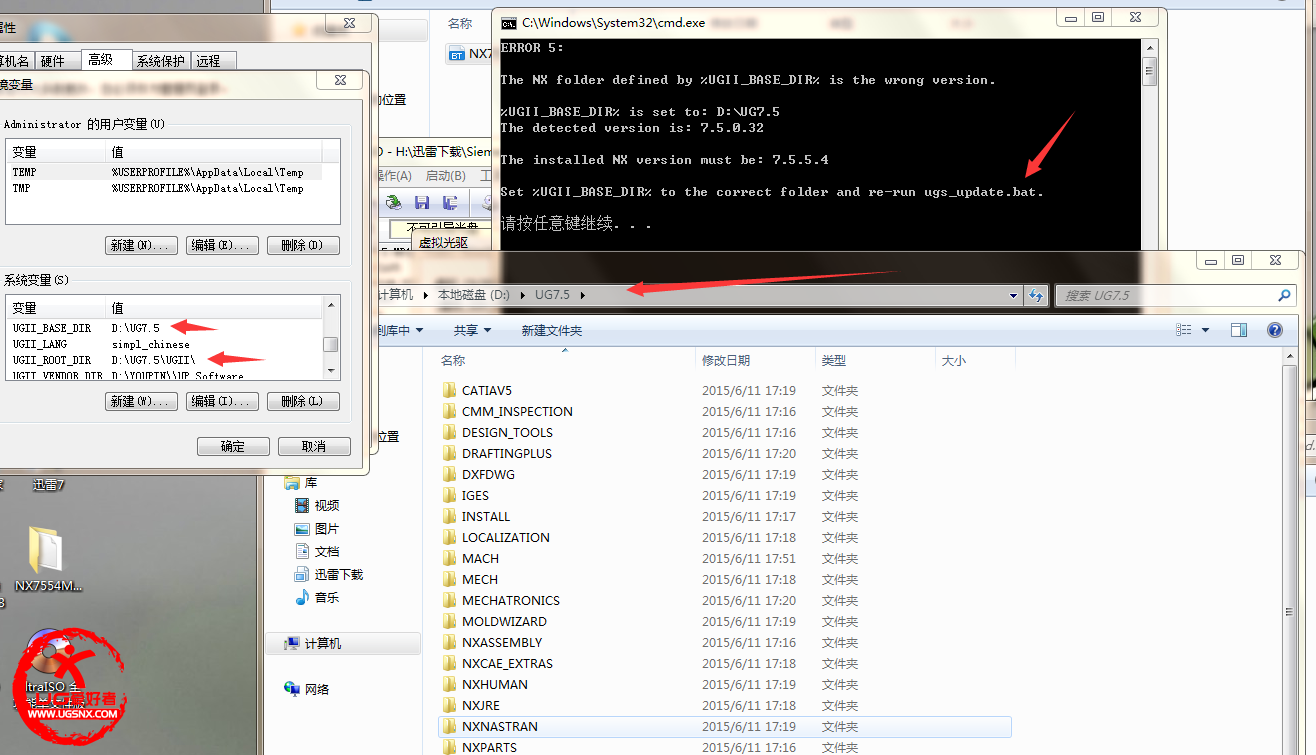Screen dimensions: 1316x755
Task: Switch to the 系统保护 tab
Action: point(161,61)
